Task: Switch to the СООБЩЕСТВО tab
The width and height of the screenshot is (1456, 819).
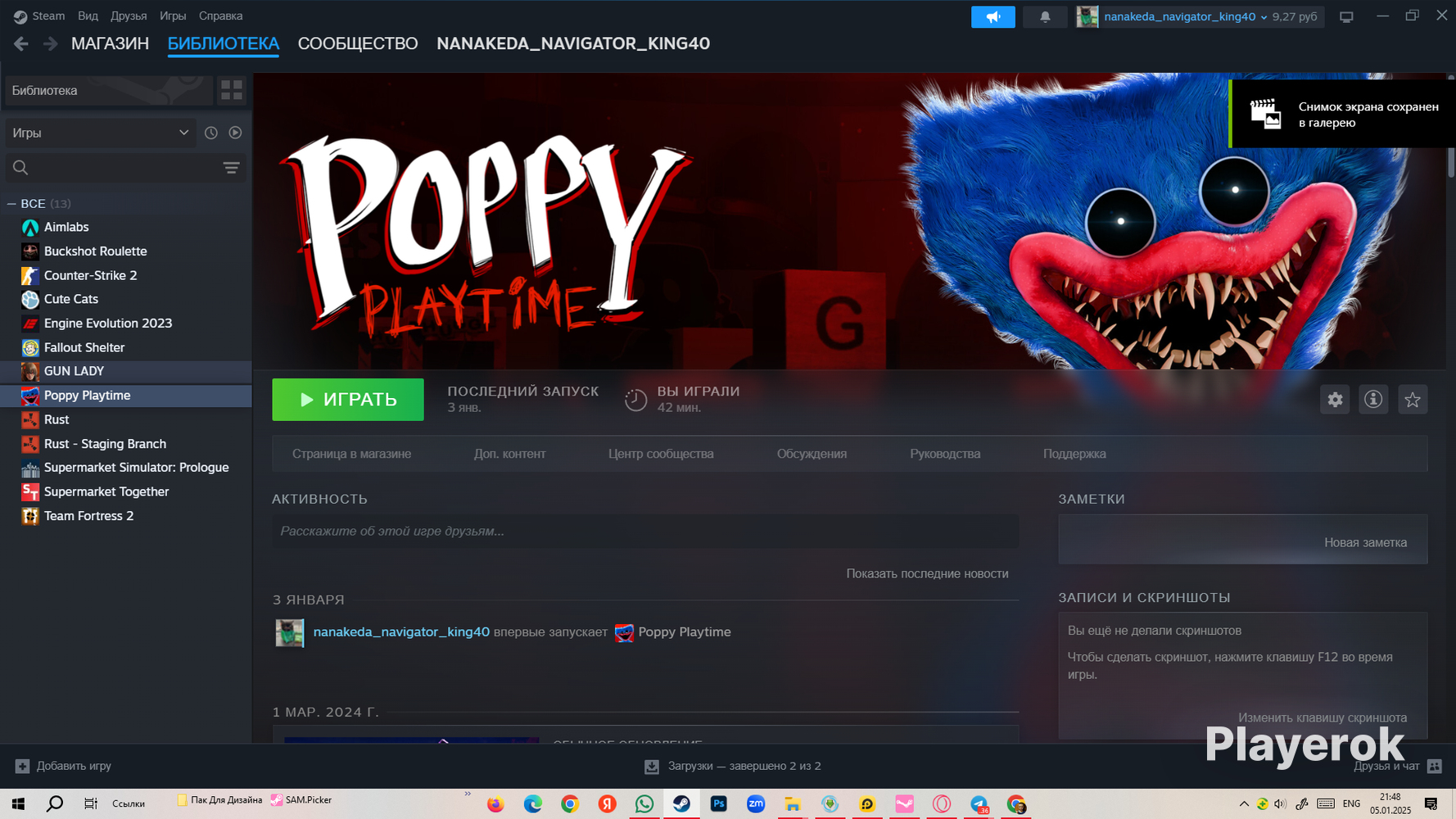Action: point(358,44)
